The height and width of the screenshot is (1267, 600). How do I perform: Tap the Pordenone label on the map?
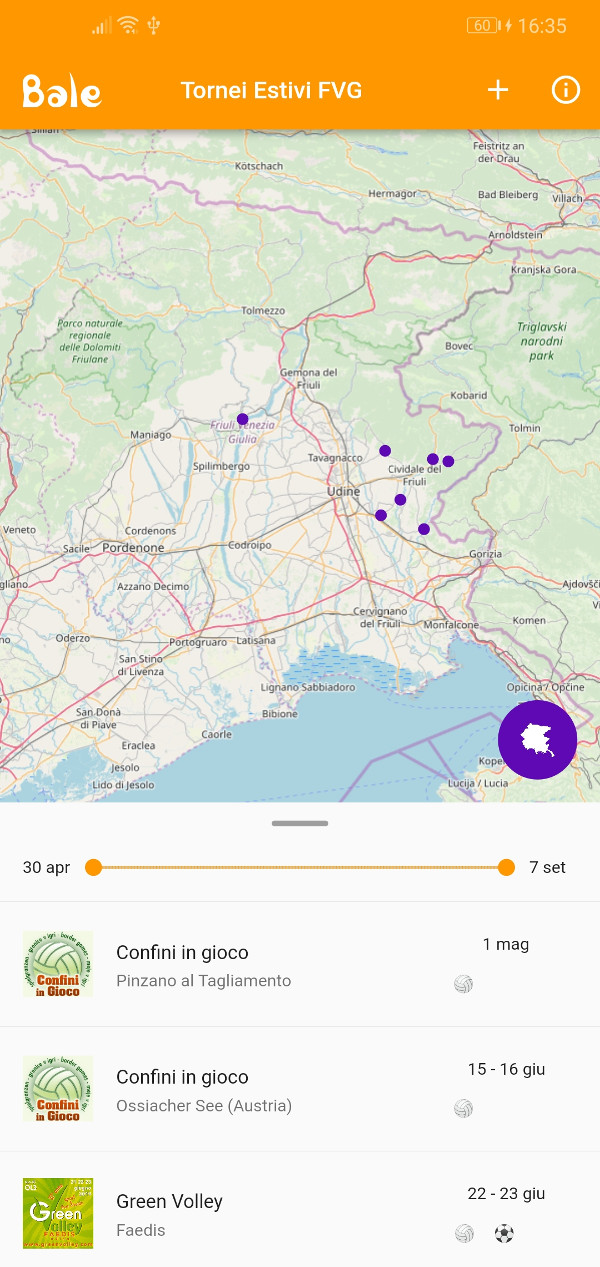[x=133, y=548]
